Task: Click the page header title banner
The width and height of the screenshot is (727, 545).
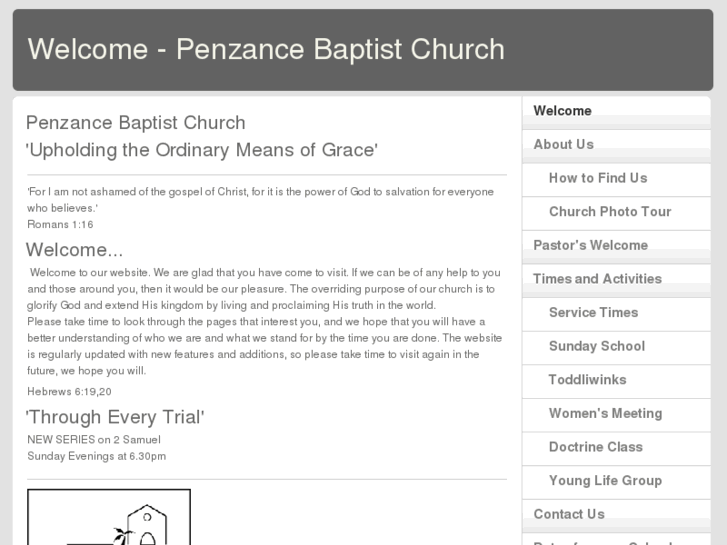Action: coord(266,49)
